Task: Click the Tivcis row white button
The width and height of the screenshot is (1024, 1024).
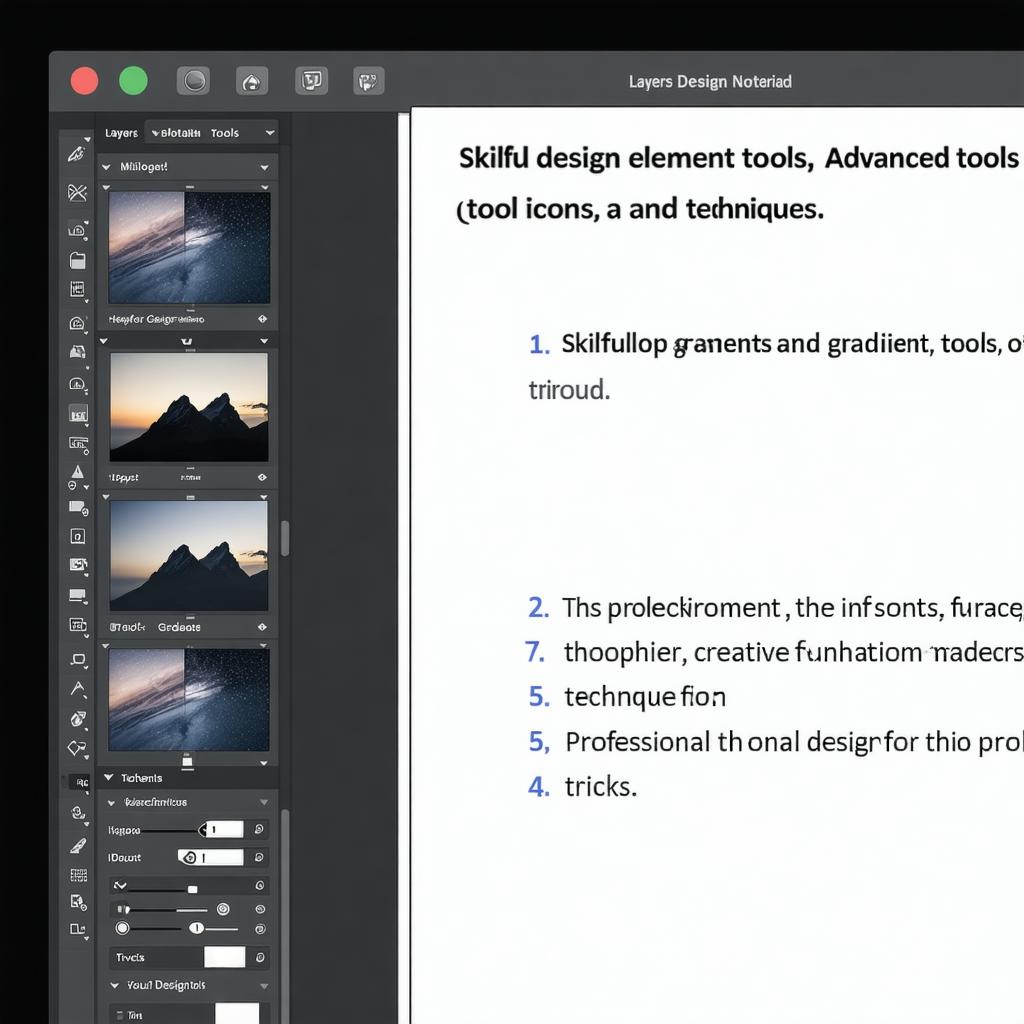Action: click(x=224, y=957)
